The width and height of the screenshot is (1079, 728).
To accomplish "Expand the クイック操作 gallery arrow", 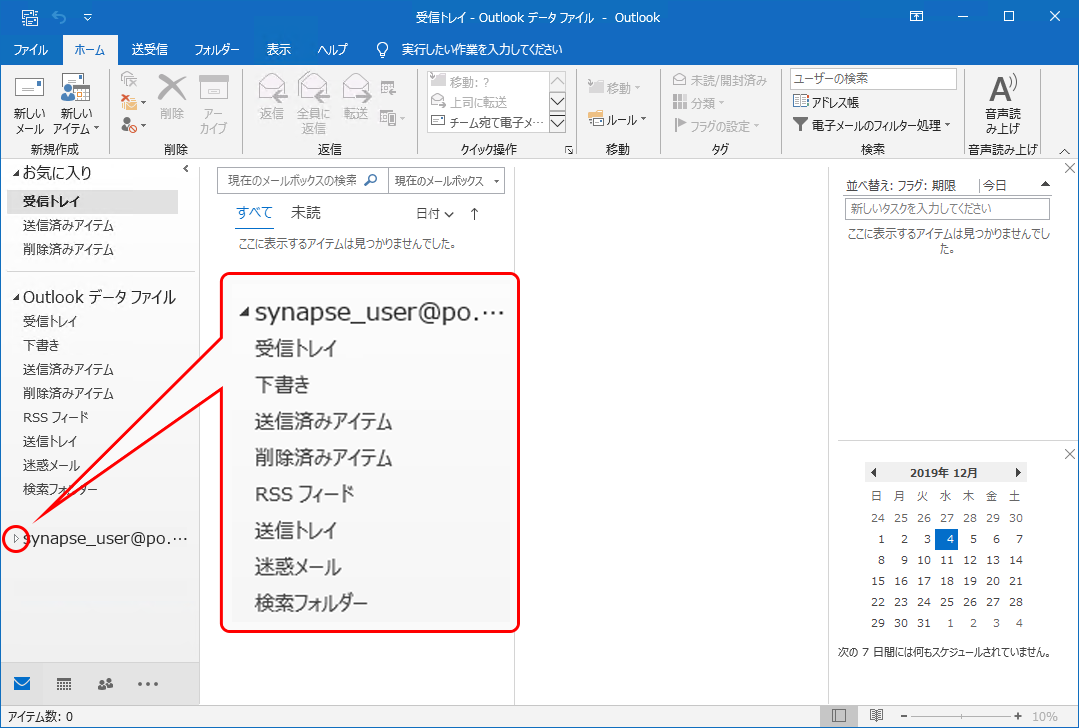I will coord(557,124).
